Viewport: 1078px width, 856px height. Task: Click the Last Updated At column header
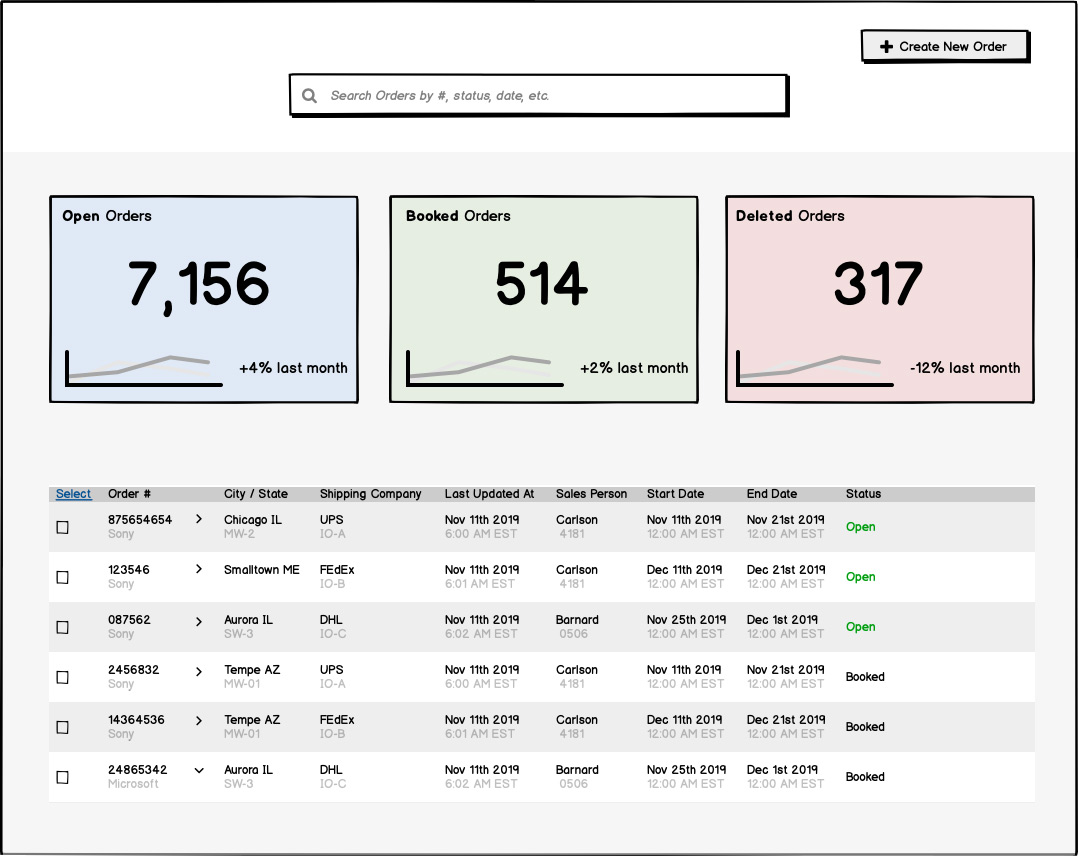(489, 494)
